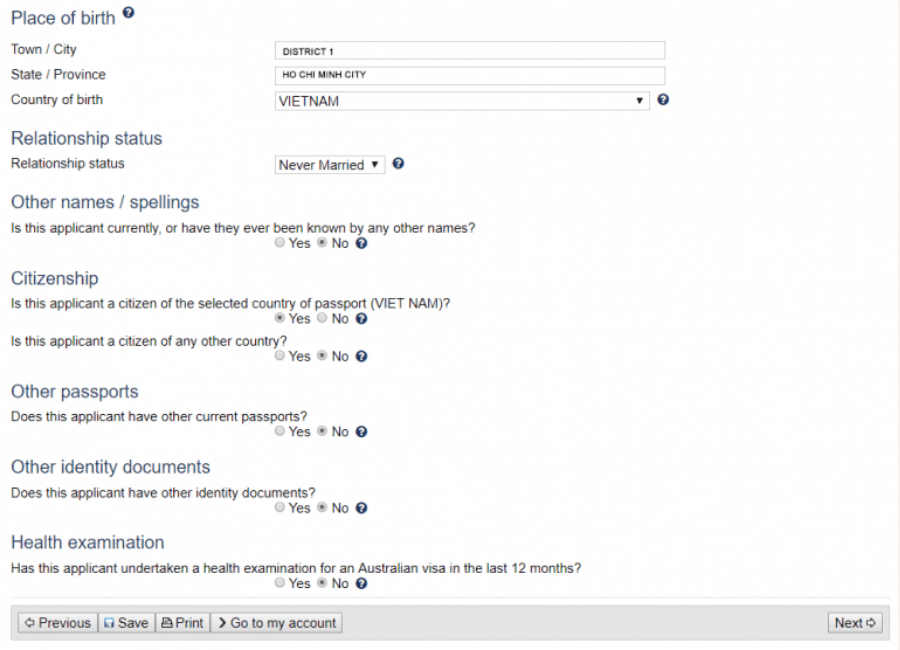Open help for other current passports question
This screenshot has width=900, height=650.
(362, 432)
